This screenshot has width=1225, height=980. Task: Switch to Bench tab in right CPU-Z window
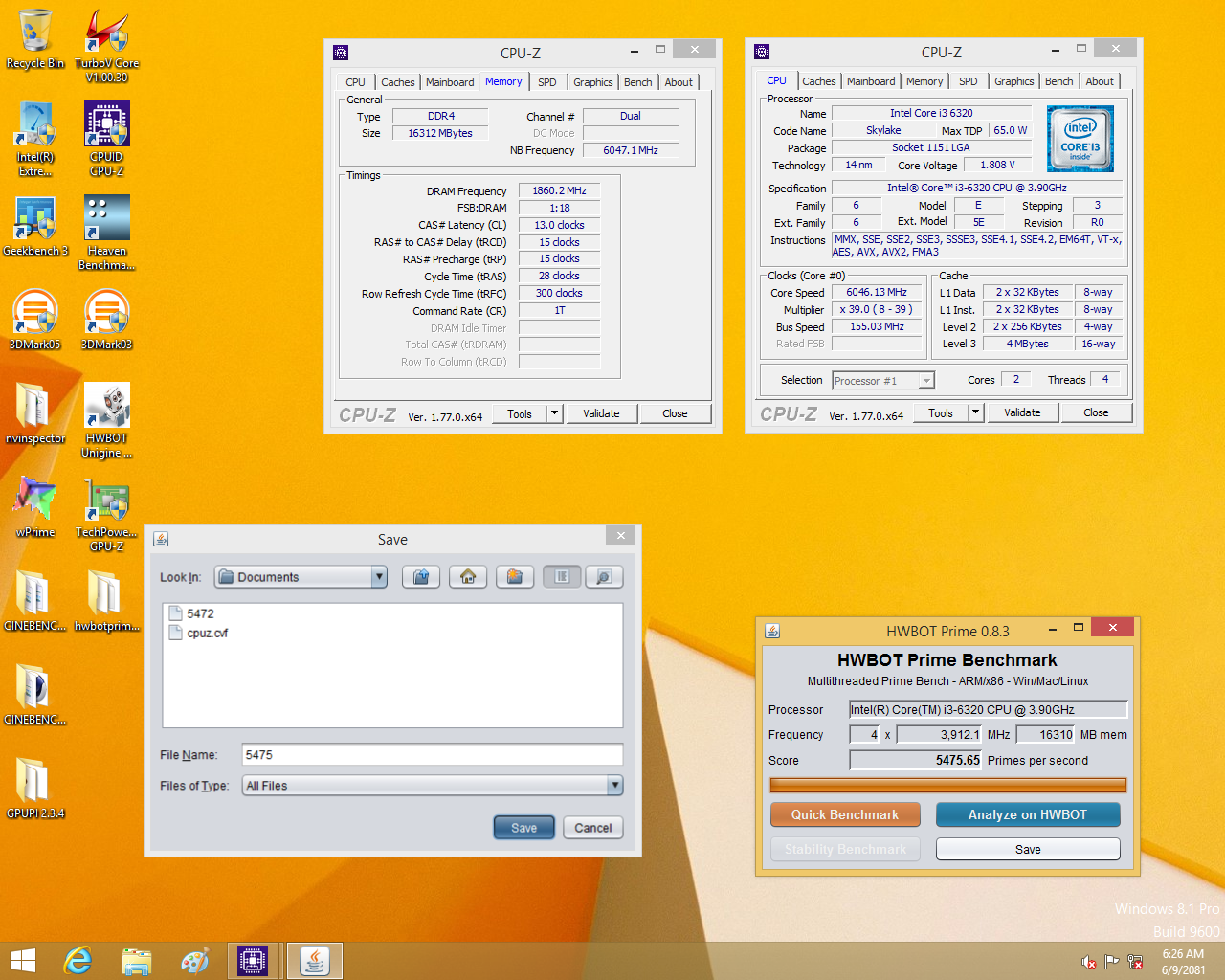click(x=1058, y=81)
